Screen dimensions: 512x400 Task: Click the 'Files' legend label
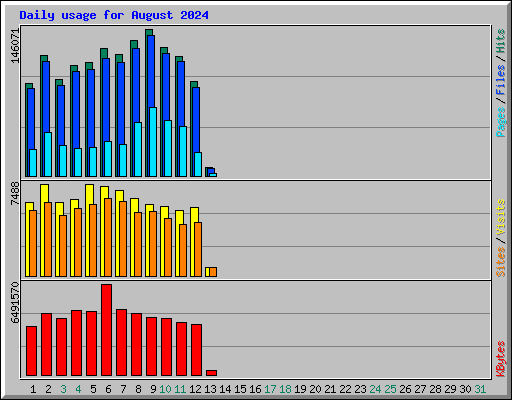point(501,80)
